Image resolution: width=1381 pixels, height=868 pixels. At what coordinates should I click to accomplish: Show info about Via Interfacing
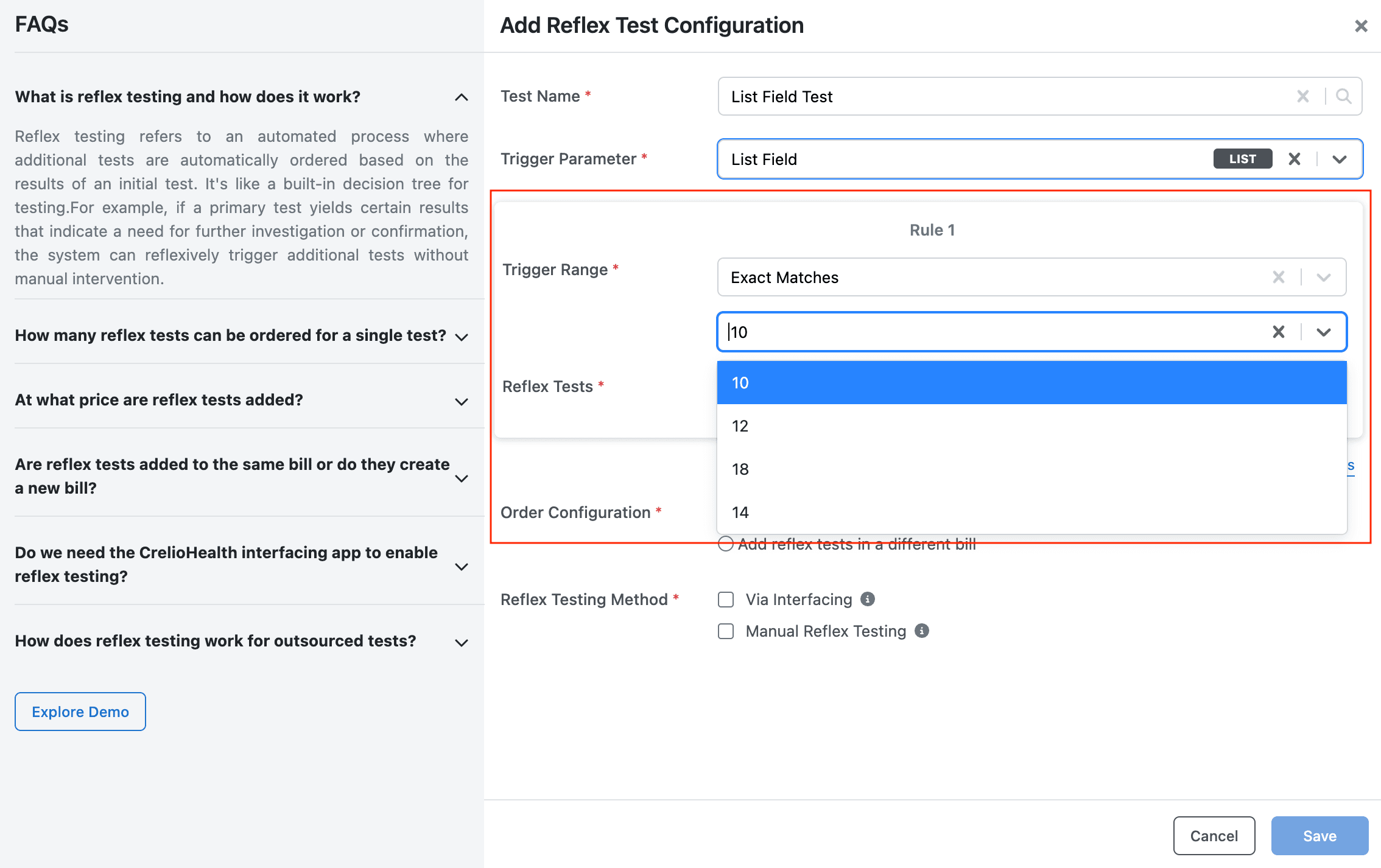tap(868, 599)
